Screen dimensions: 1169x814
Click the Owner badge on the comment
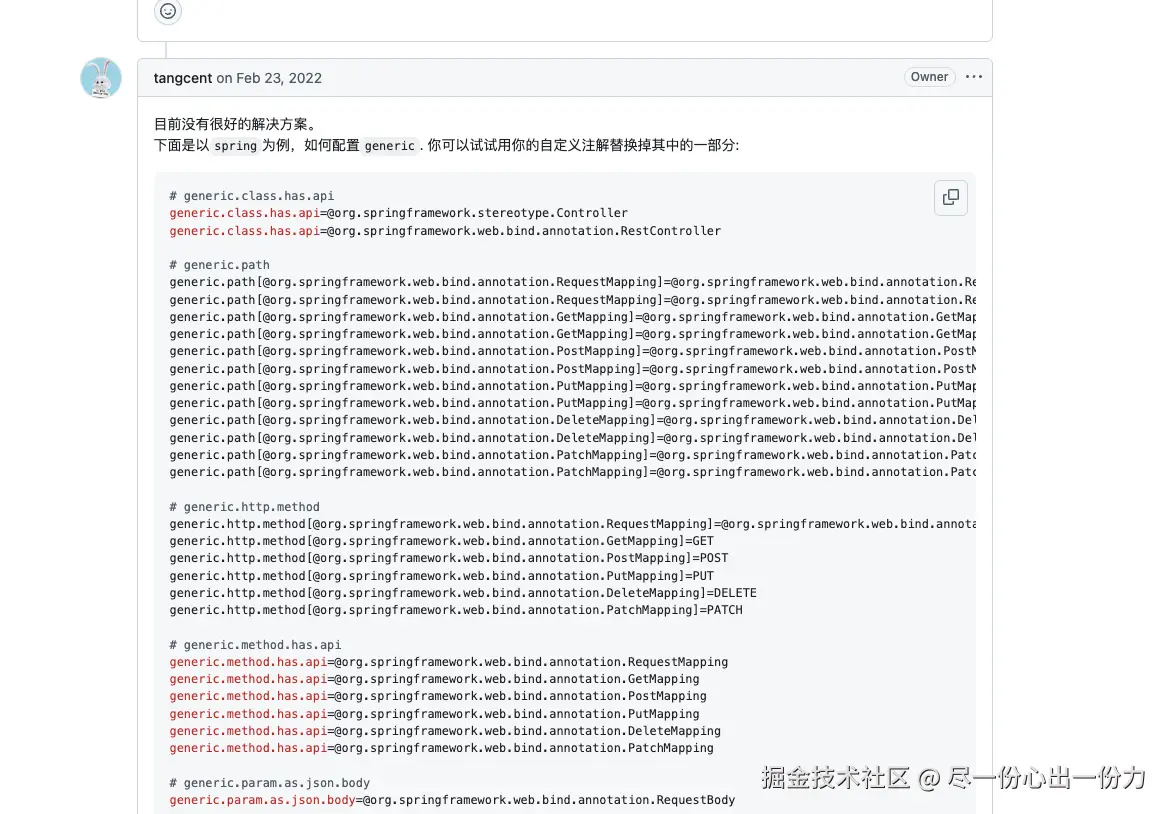(929, 77)
